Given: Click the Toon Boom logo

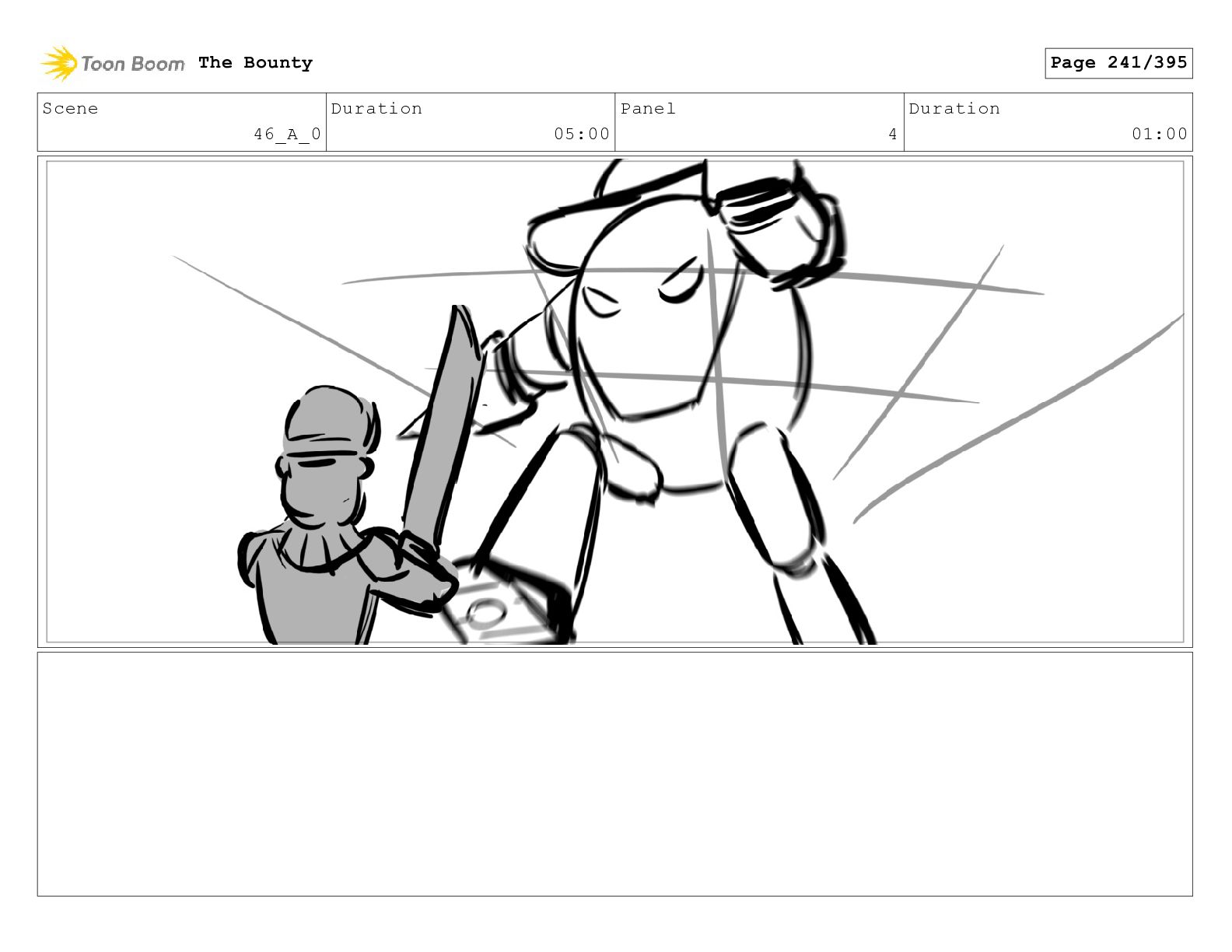Looking at the screenshot, I should tap(113, 63).
